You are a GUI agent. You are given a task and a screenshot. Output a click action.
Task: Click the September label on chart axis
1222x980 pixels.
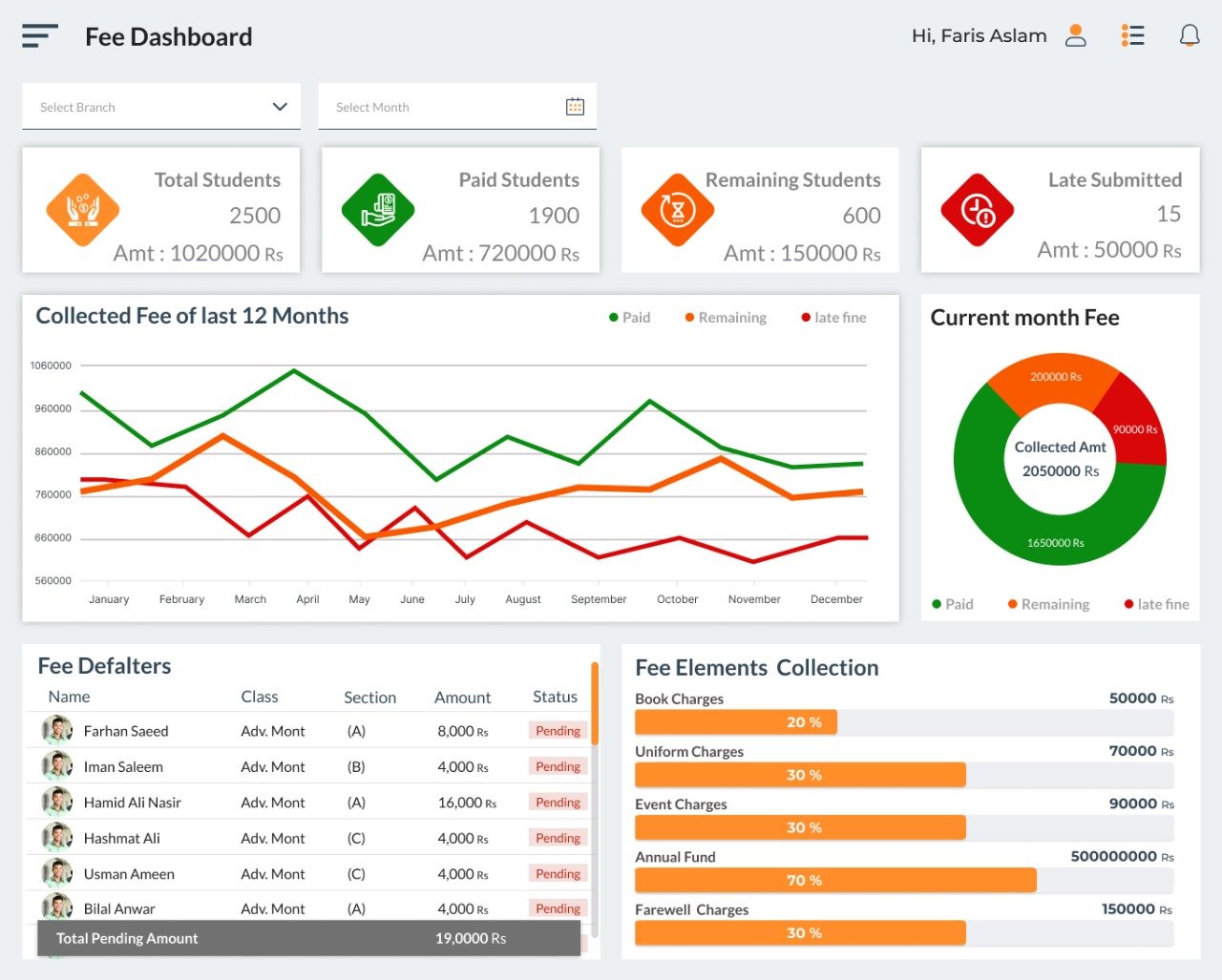(599, 599)
